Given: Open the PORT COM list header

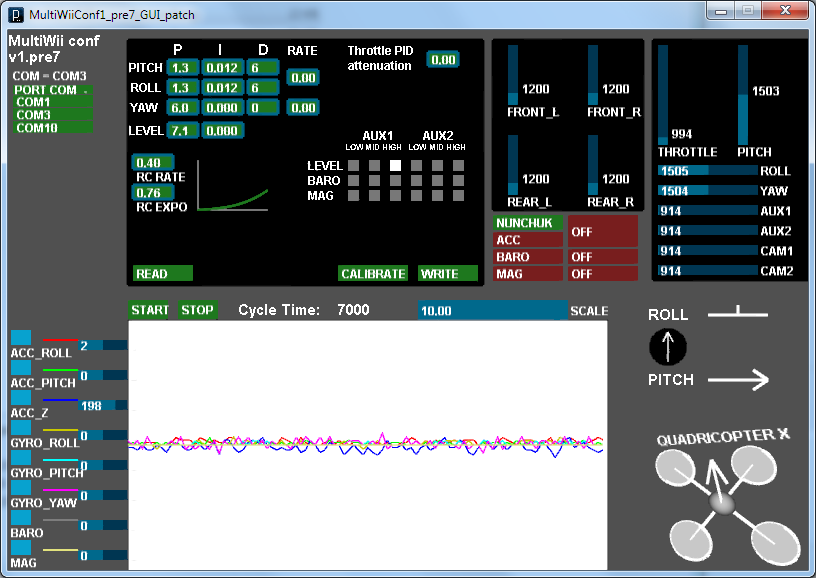Looking at the screenshot, I should tap(53, 90).
